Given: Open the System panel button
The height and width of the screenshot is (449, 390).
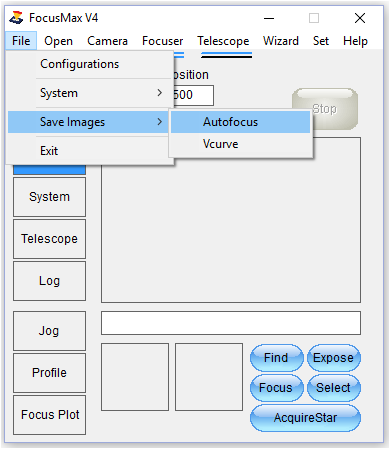Looking at the screenshot, I should point(49,197).
